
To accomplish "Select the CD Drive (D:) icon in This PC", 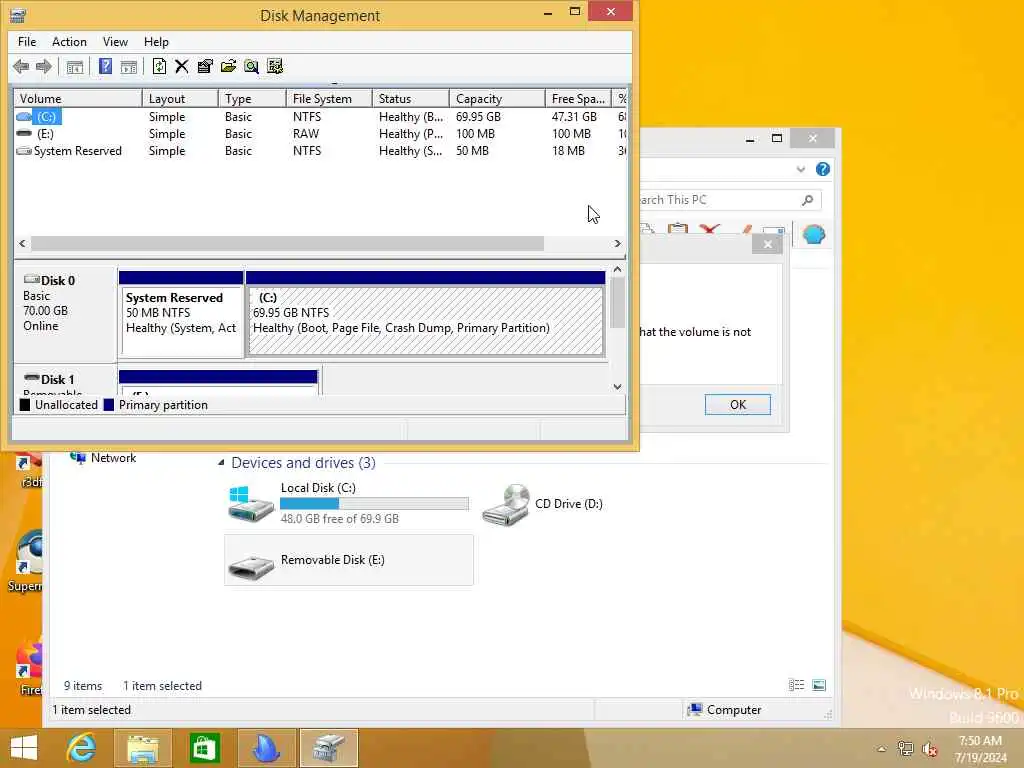I will tap(505, 505).
